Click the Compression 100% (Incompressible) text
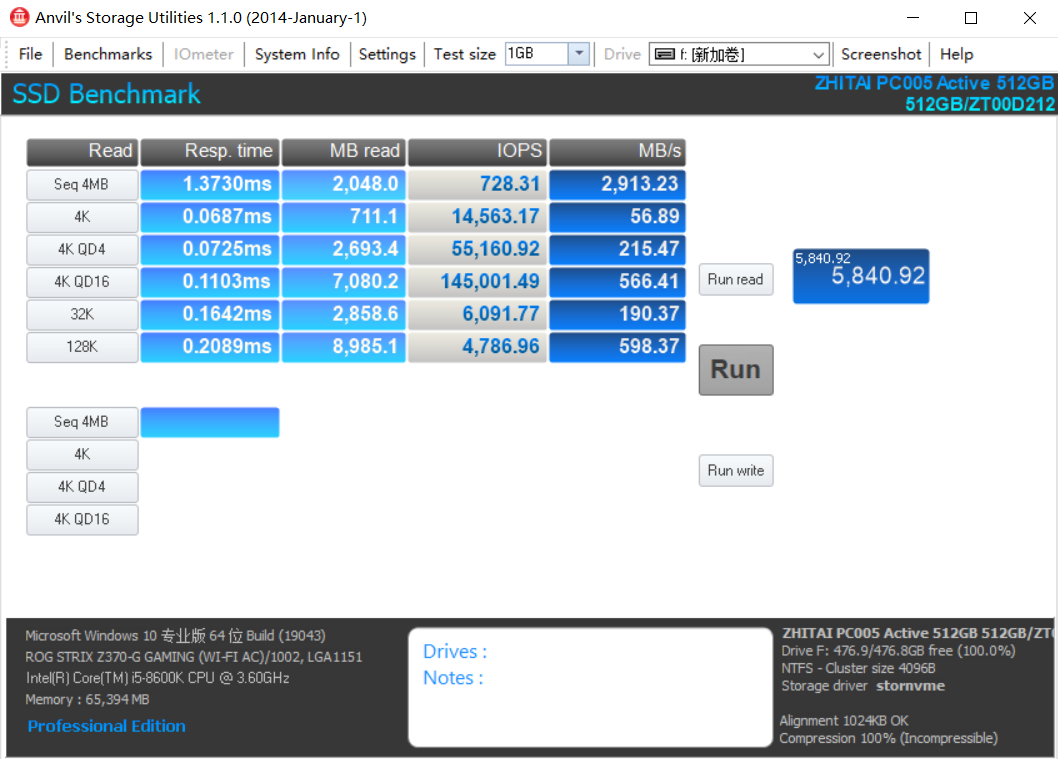This screenshot has width=1058, height=759. coord(889,738)
